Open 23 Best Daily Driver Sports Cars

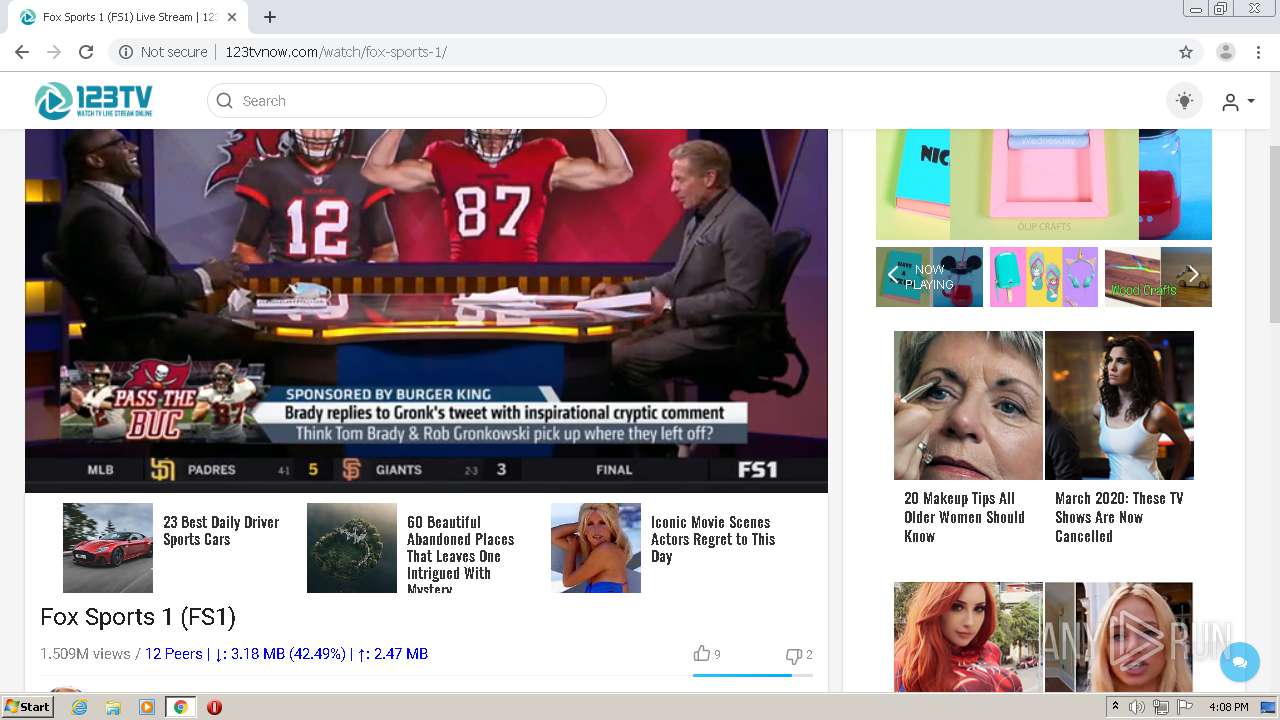click(221, 531)
